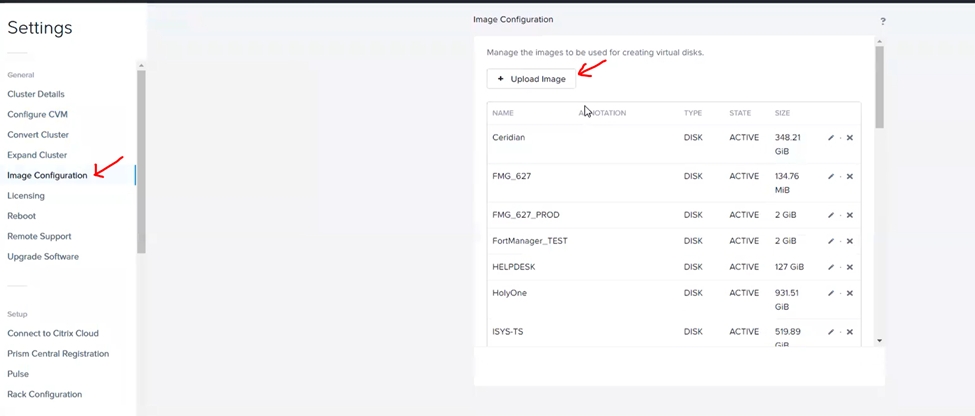Click the pencil edit icon for Ceridian
975x416 pixels.
(831, 138)
